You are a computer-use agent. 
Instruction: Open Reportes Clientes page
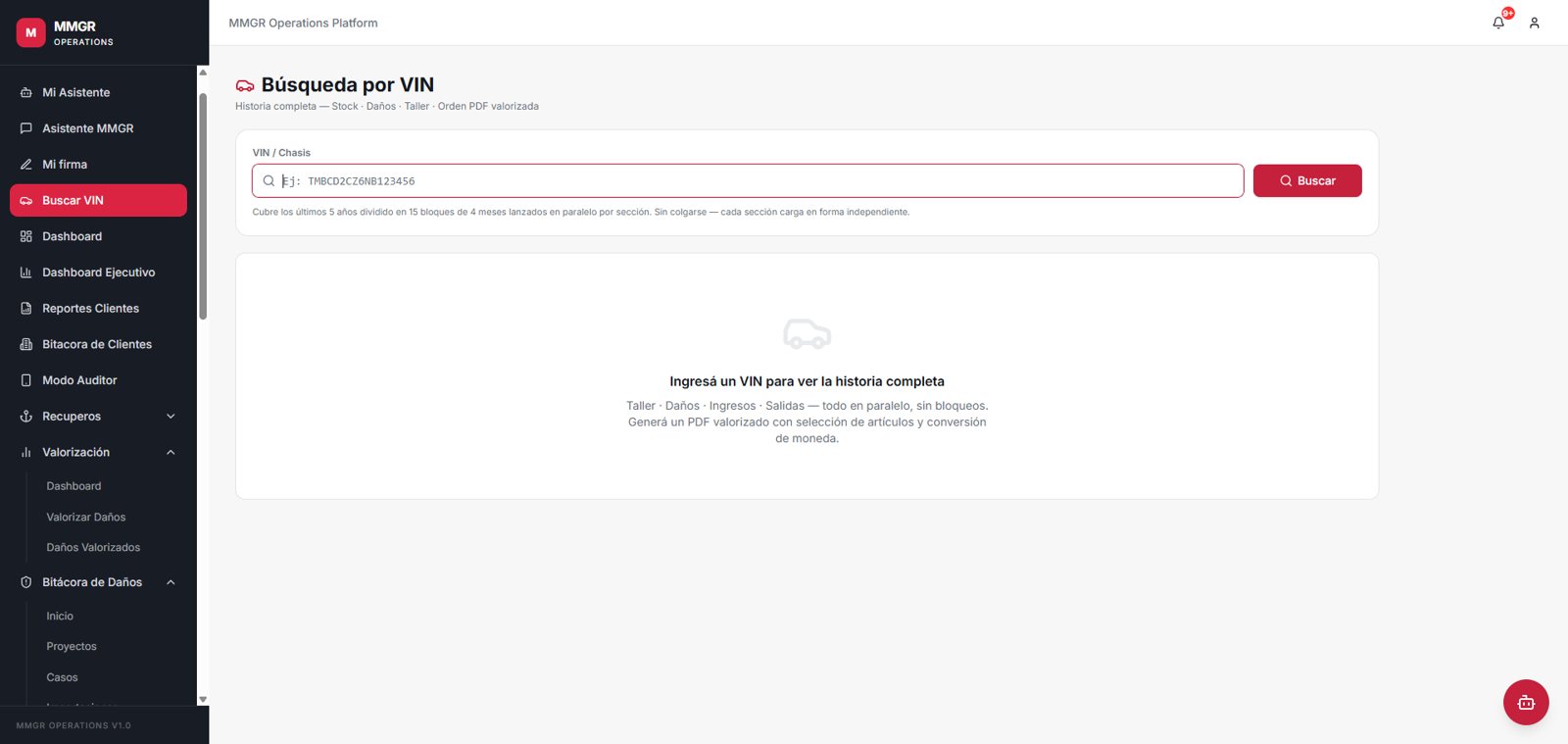pos(98,309)
